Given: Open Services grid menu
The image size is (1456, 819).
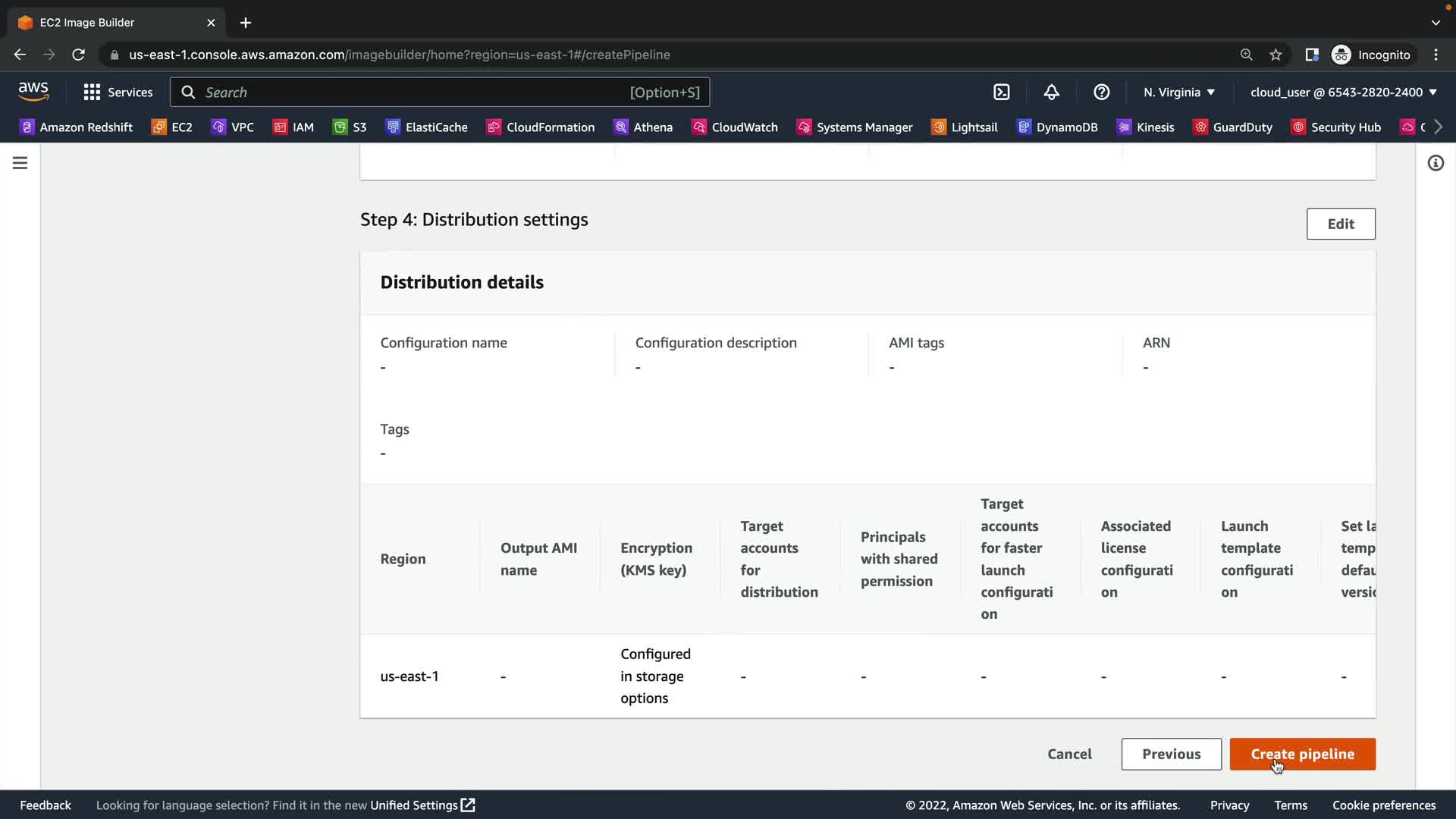Looking at the screenshot, I should [x=118, y=93].
